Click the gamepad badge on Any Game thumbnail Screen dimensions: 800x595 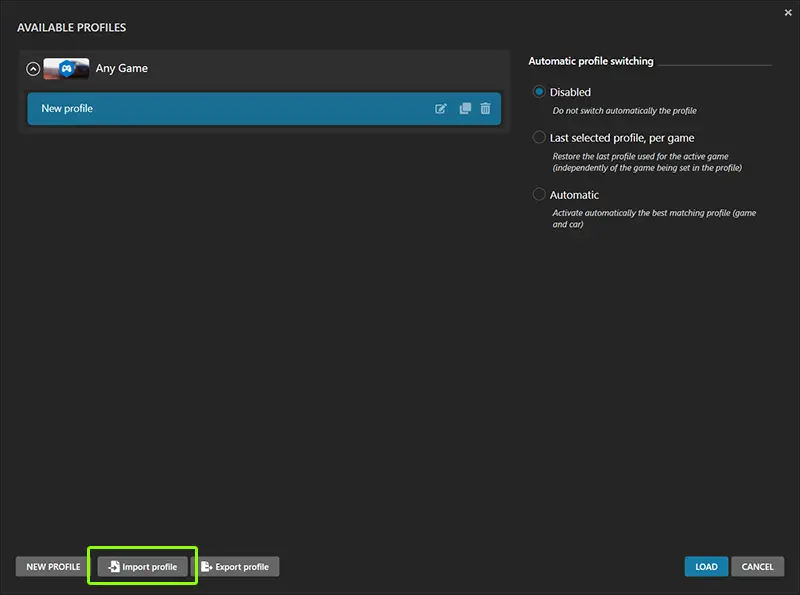point(66,70)
